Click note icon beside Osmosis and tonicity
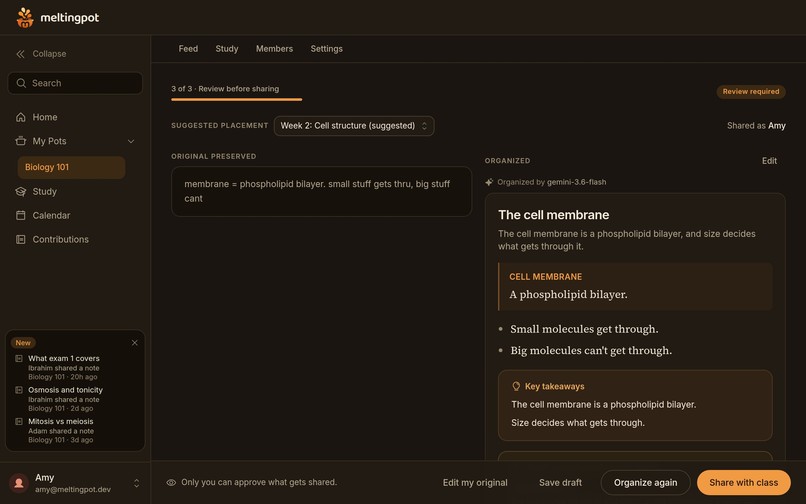Viewport: 806px width, 504px height. coord(19,390)
